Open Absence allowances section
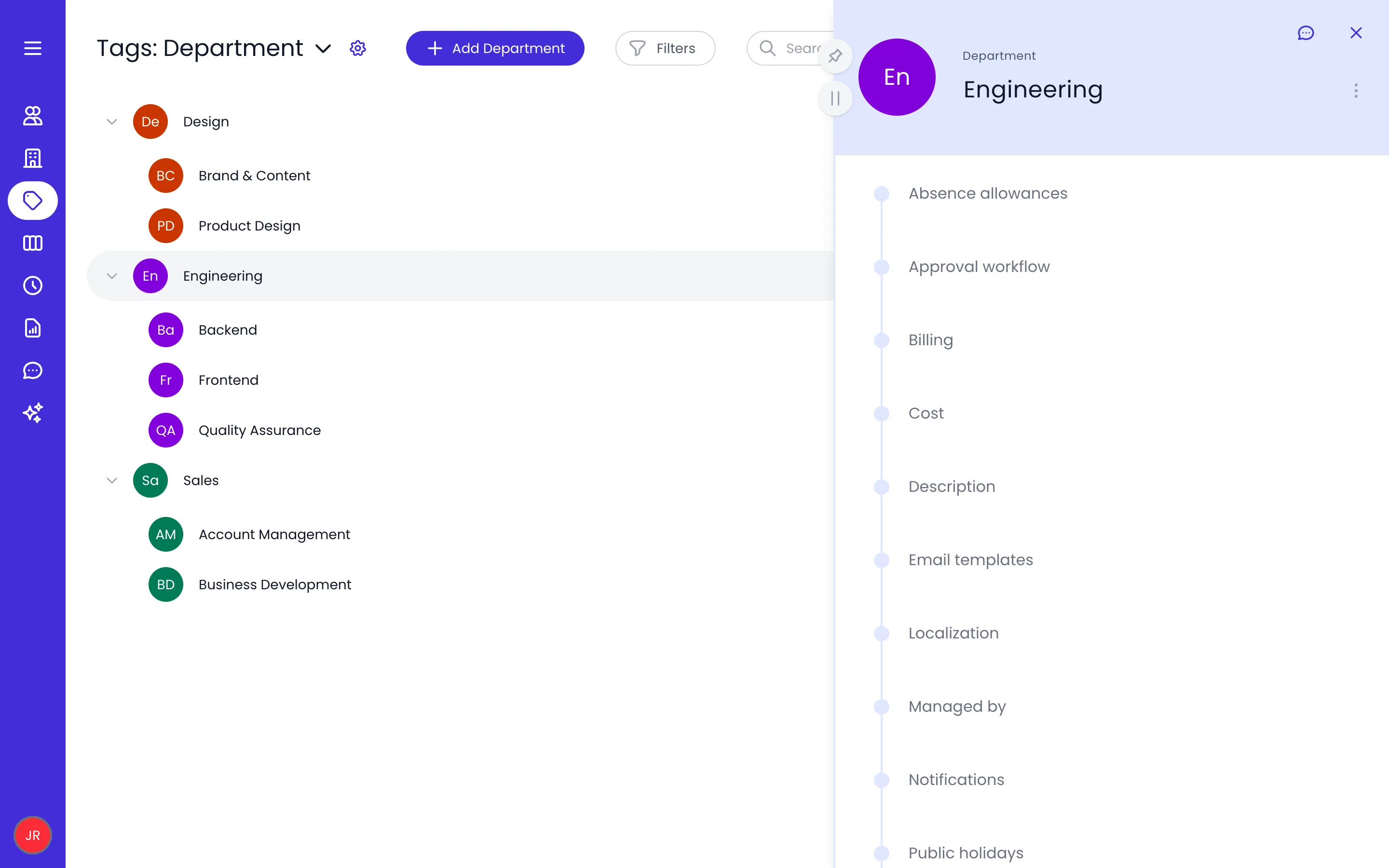This screenshot has width=1389, height=868. click(987, 193)
